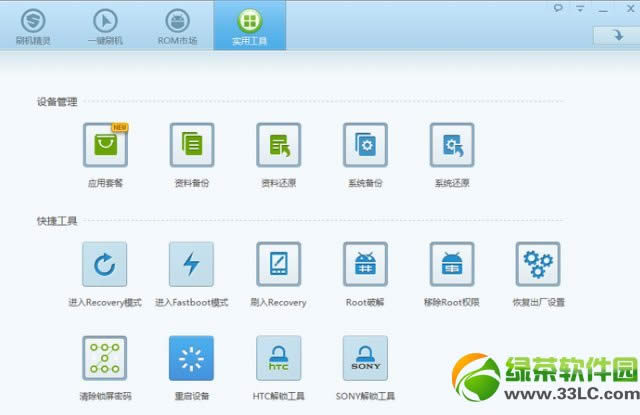Screen dimensions: 640x415
Task: Open the 应用套餐 app bundle icon
Action: pos(105,146)
